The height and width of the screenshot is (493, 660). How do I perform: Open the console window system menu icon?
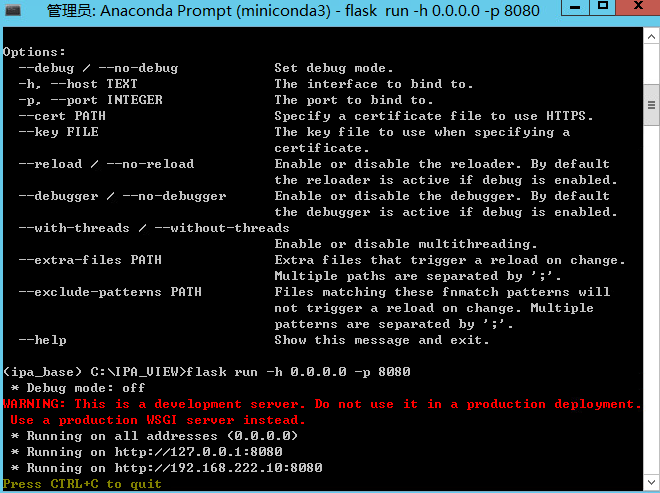click(13, 11)
